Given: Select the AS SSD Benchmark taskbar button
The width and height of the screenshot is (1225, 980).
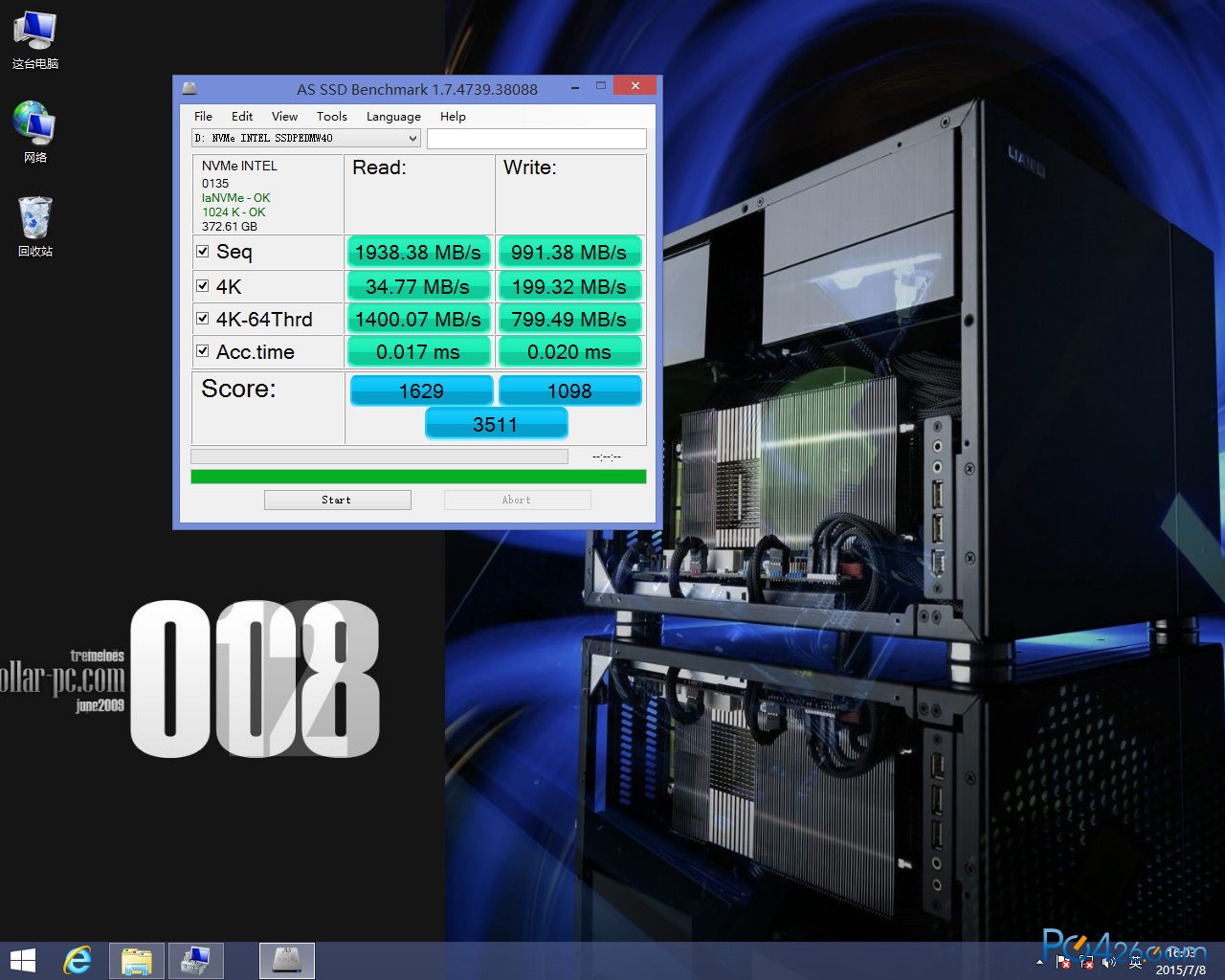Looking at the screenshot, I should pyautogui.click(x=287, y=961).
